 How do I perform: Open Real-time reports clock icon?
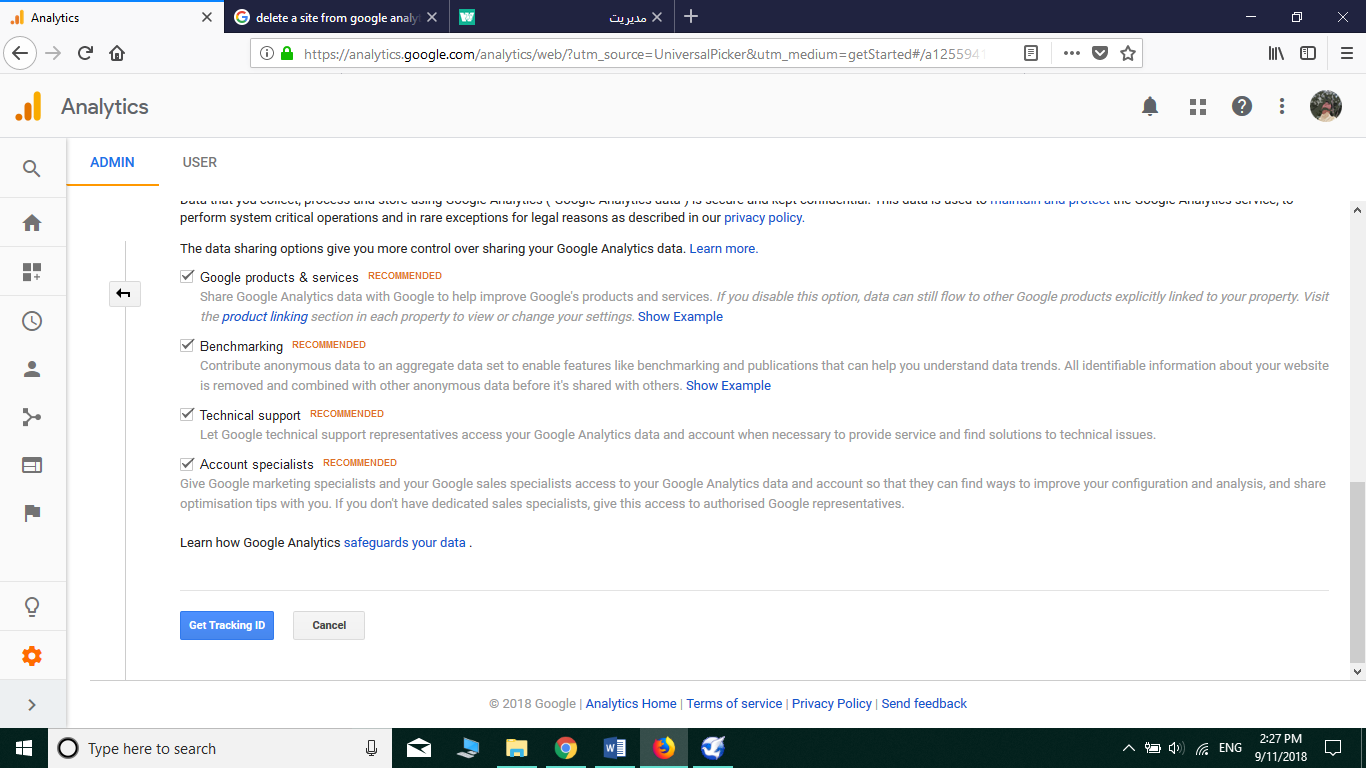tap(32, 321)
